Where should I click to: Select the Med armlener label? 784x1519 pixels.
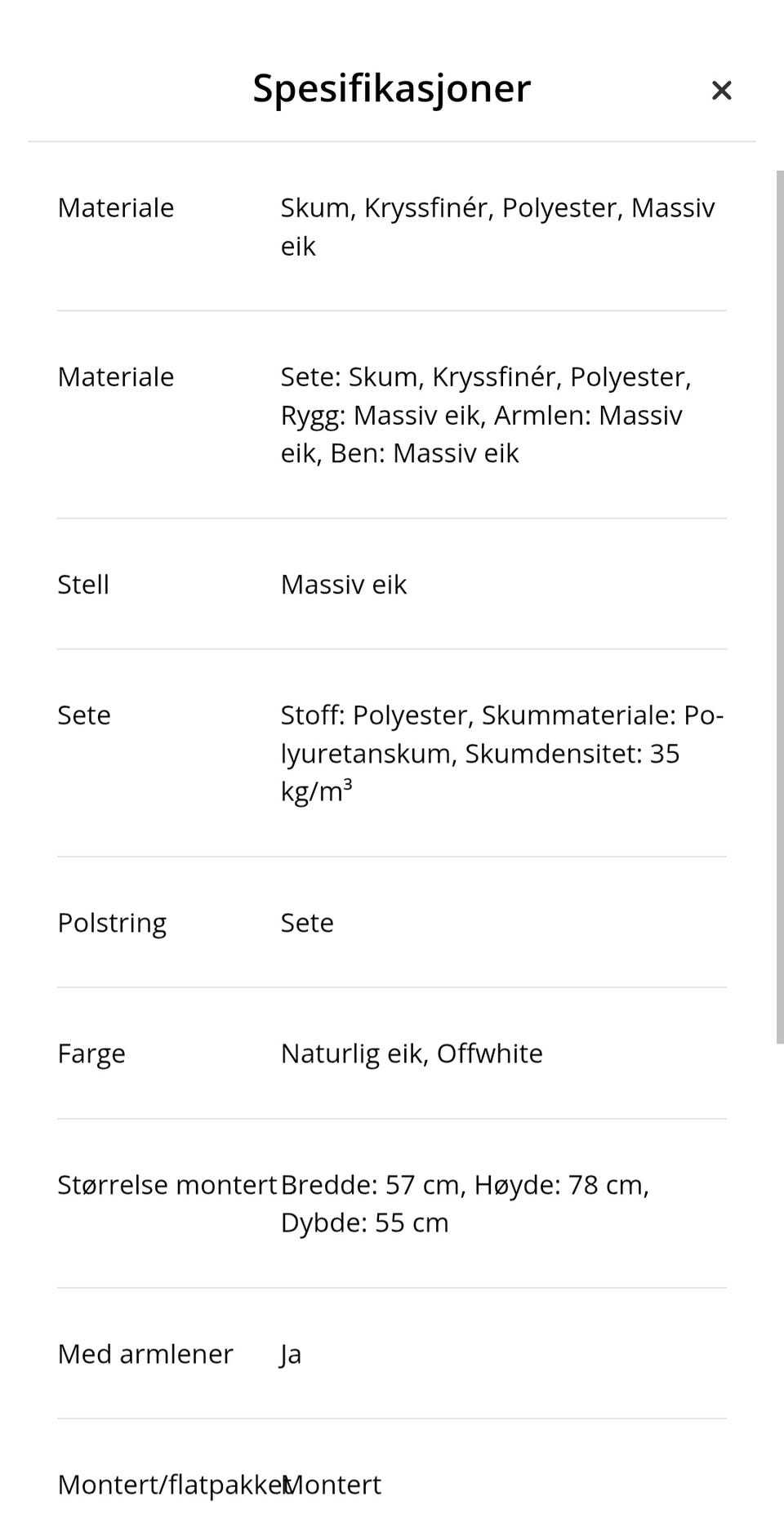coord(145,1353)
